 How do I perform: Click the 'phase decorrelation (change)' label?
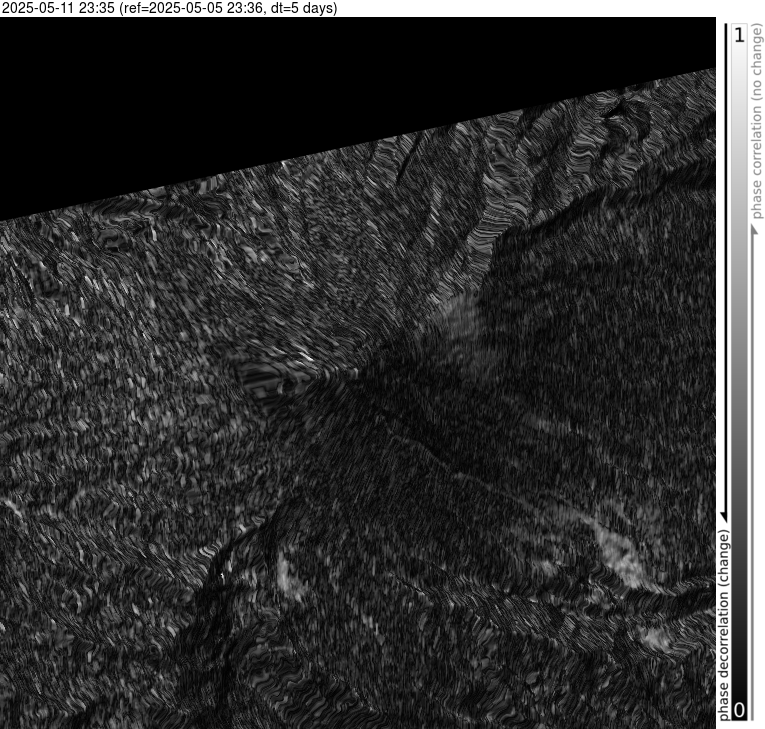click(724, 625)
